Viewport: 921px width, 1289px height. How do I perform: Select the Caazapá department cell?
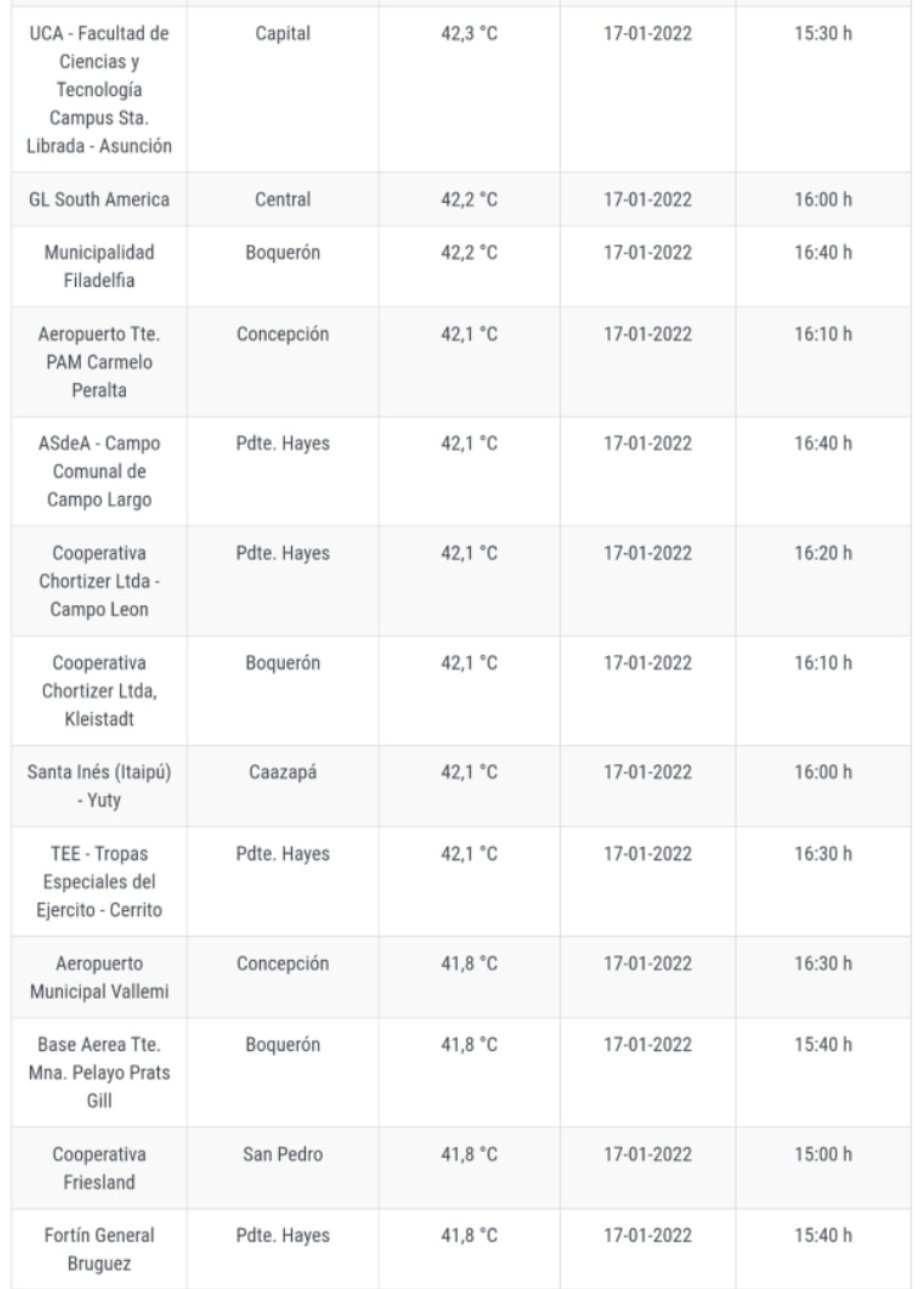283,772
